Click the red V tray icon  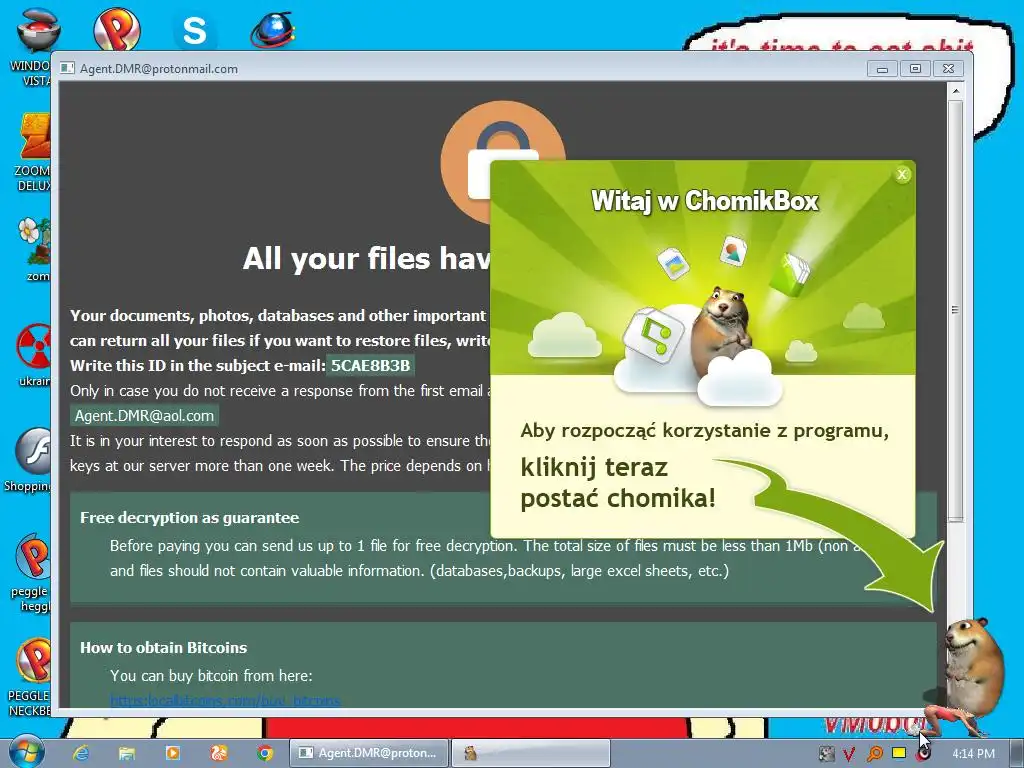(849, 754)
